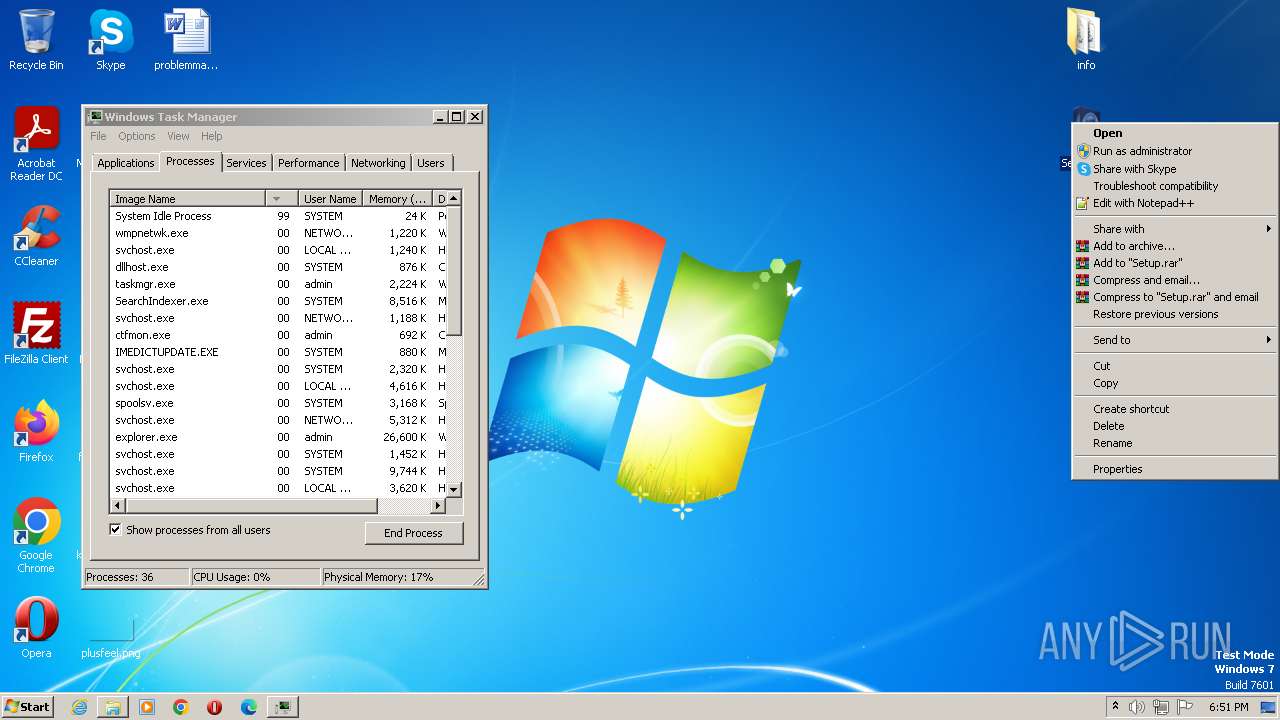This screenshot has width=1280, height=720.
Task: Sort by Memory column header
Action: (397, 199)
